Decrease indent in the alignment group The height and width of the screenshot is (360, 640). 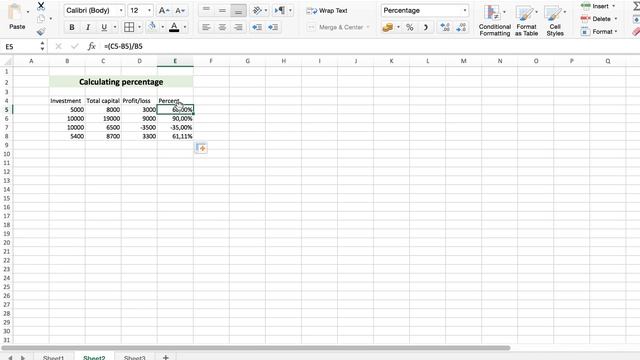pyautogui.click(x=257, y=27)
